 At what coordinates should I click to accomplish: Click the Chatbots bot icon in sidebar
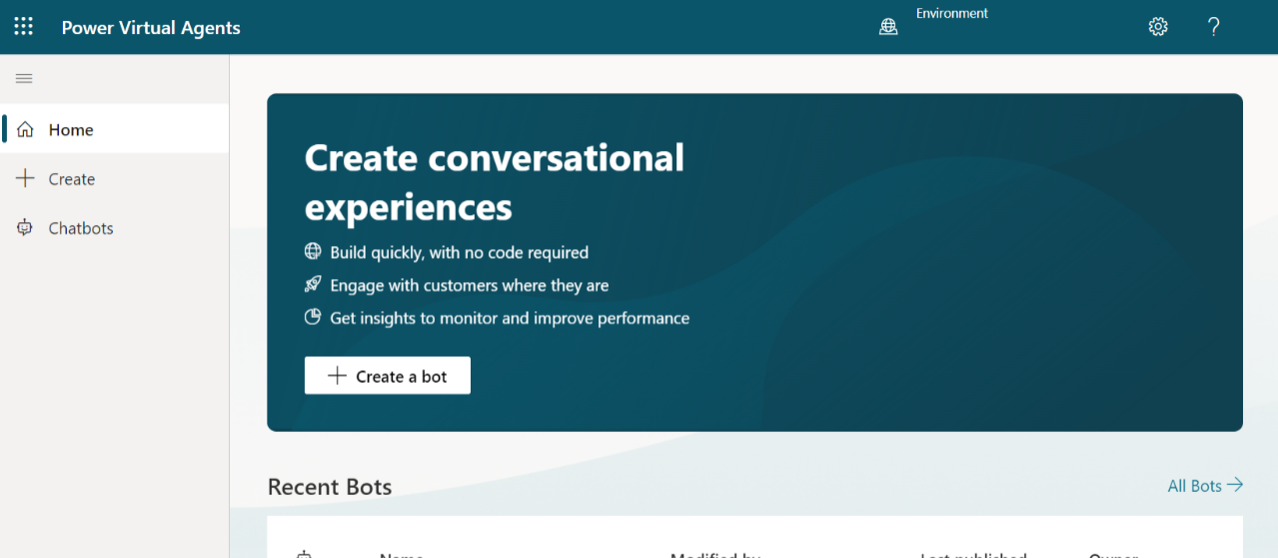pos(25,228)
